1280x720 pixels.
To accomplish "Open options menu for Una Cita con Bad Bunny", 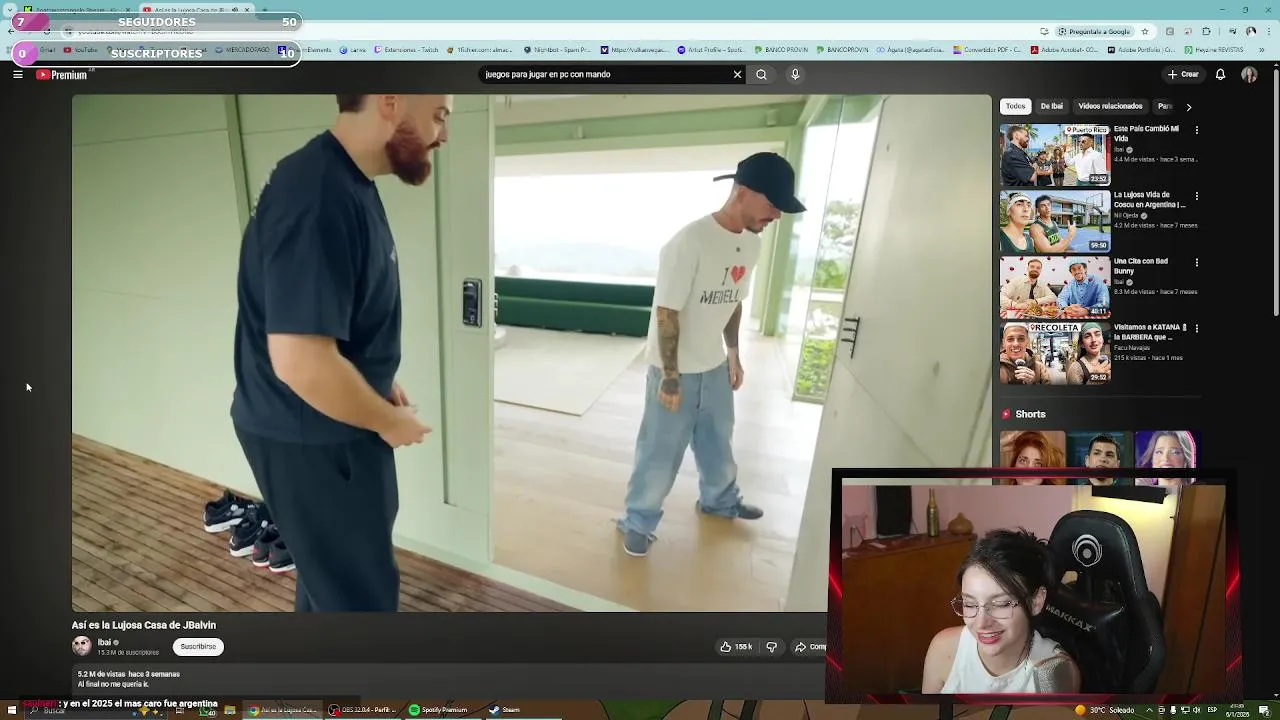I will (1196, 262).
